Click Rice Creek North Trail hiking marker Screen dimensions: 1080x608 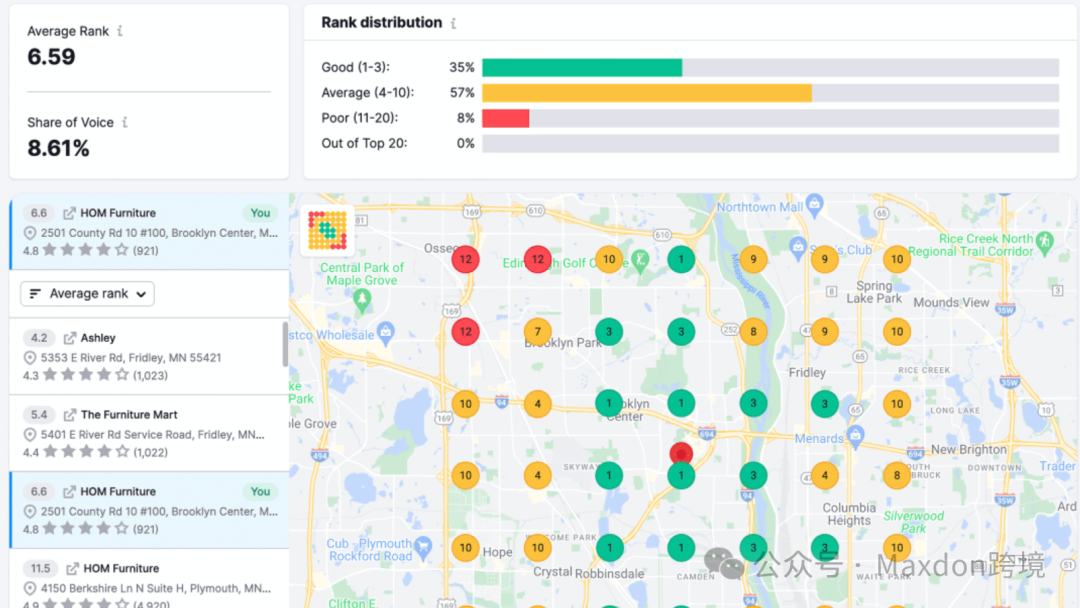point(1045,242)
